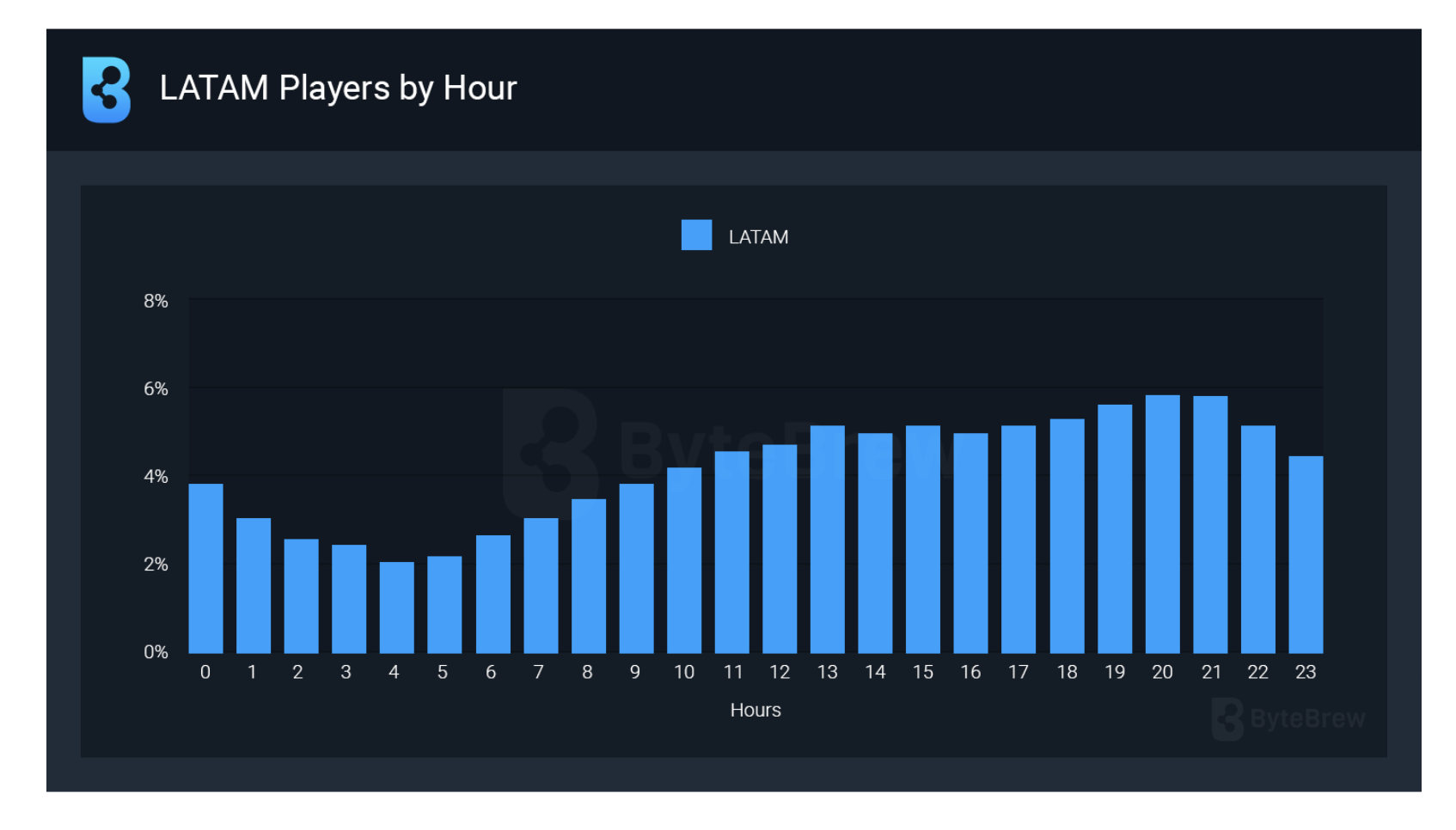The height and width of the screenshot is (830, 1456).
Task: Click the bar for hour 19
Action: [x=1115, y=529]
